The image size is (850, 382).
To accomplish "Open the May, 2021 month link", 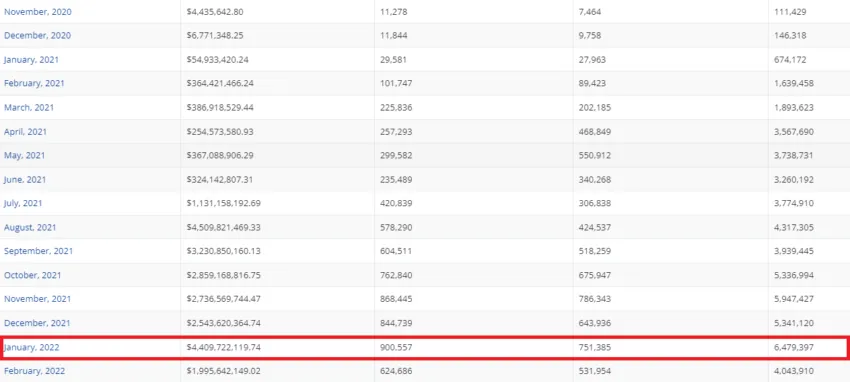I will click(x=24, y=156).
